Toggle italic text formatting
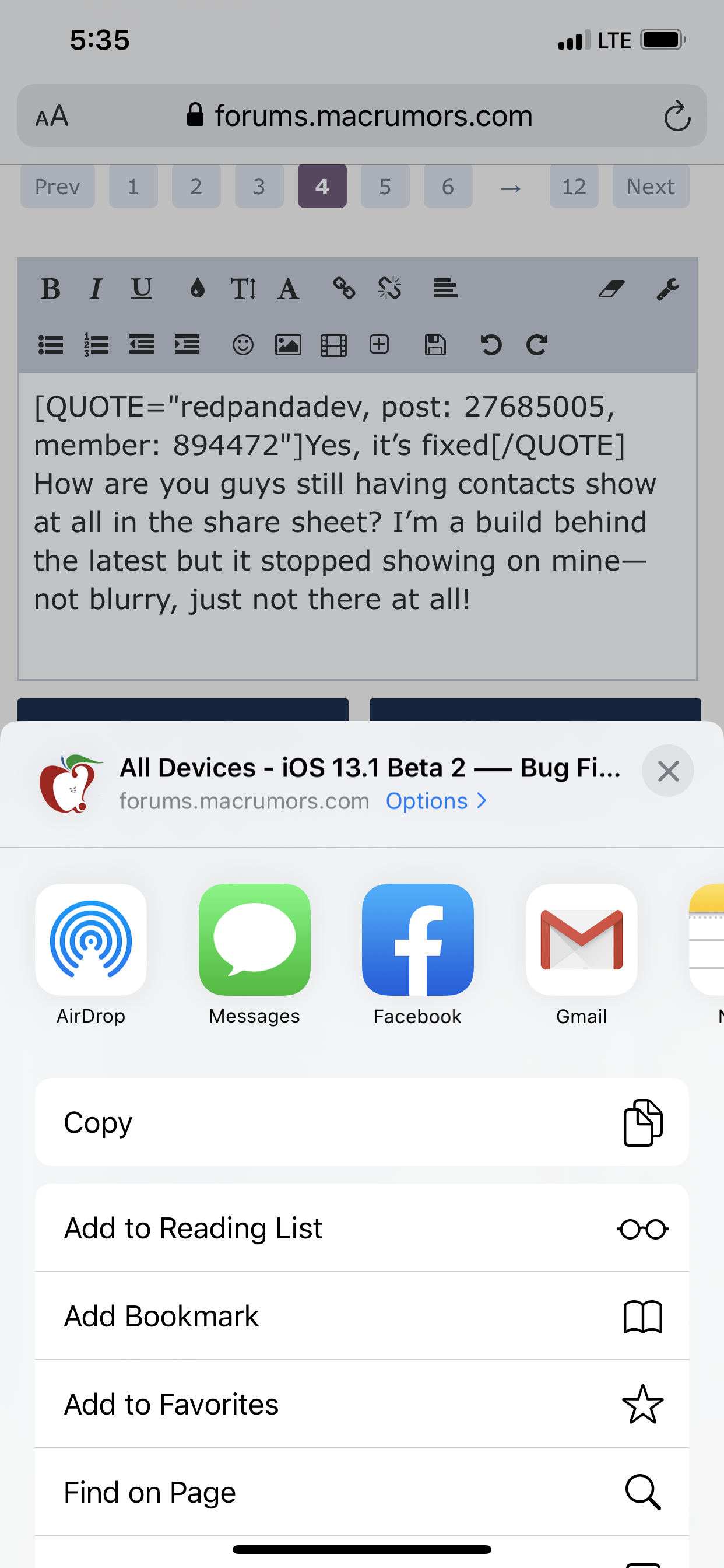The width and height of the screenshot is (724, 1568). point(96,289)
